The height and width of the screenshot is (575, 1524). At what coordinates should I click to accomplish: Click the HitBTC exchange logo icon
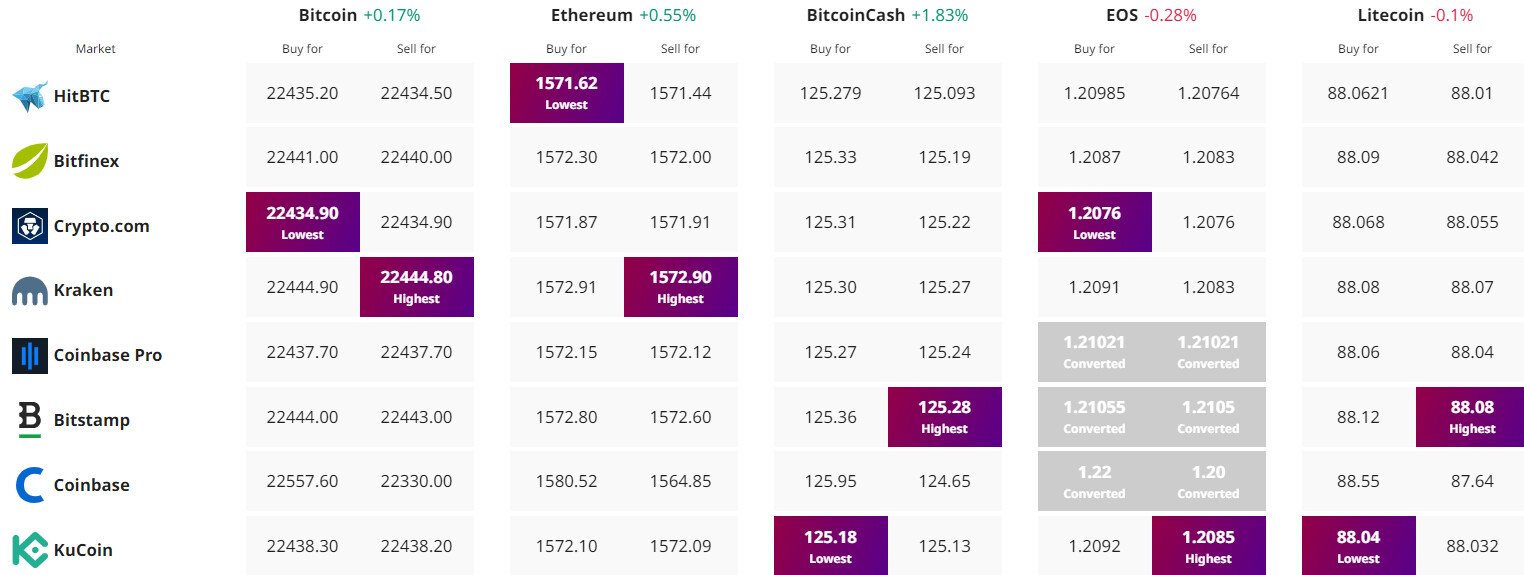pos(30,97)
